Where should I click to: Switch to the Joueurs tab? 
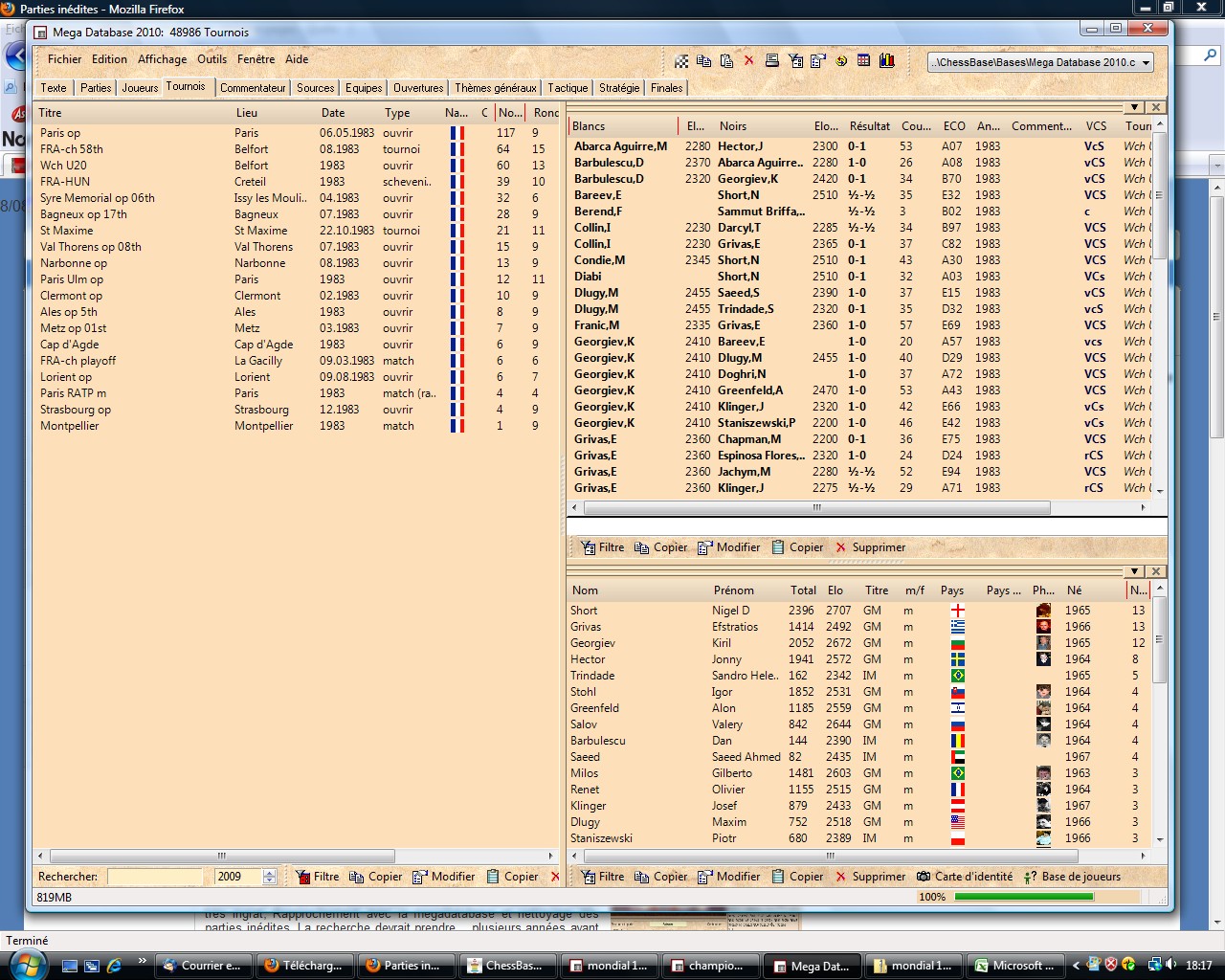point(140,88)
